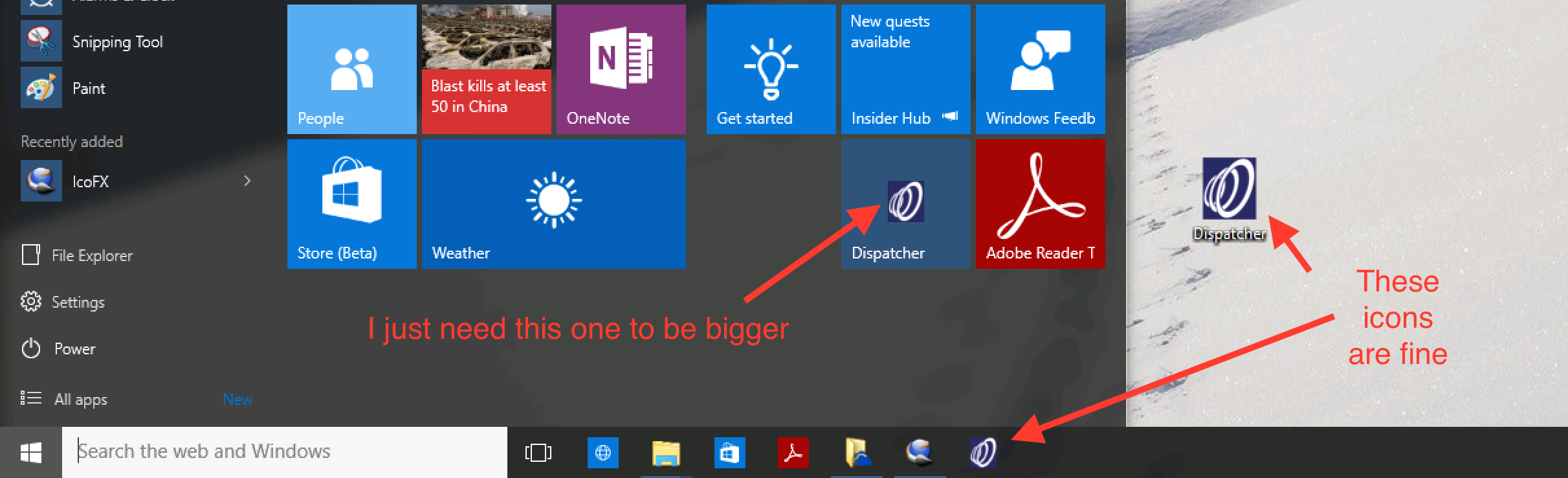
Task: Open Dispatcher from the taskbar
Action: (983, 452)
